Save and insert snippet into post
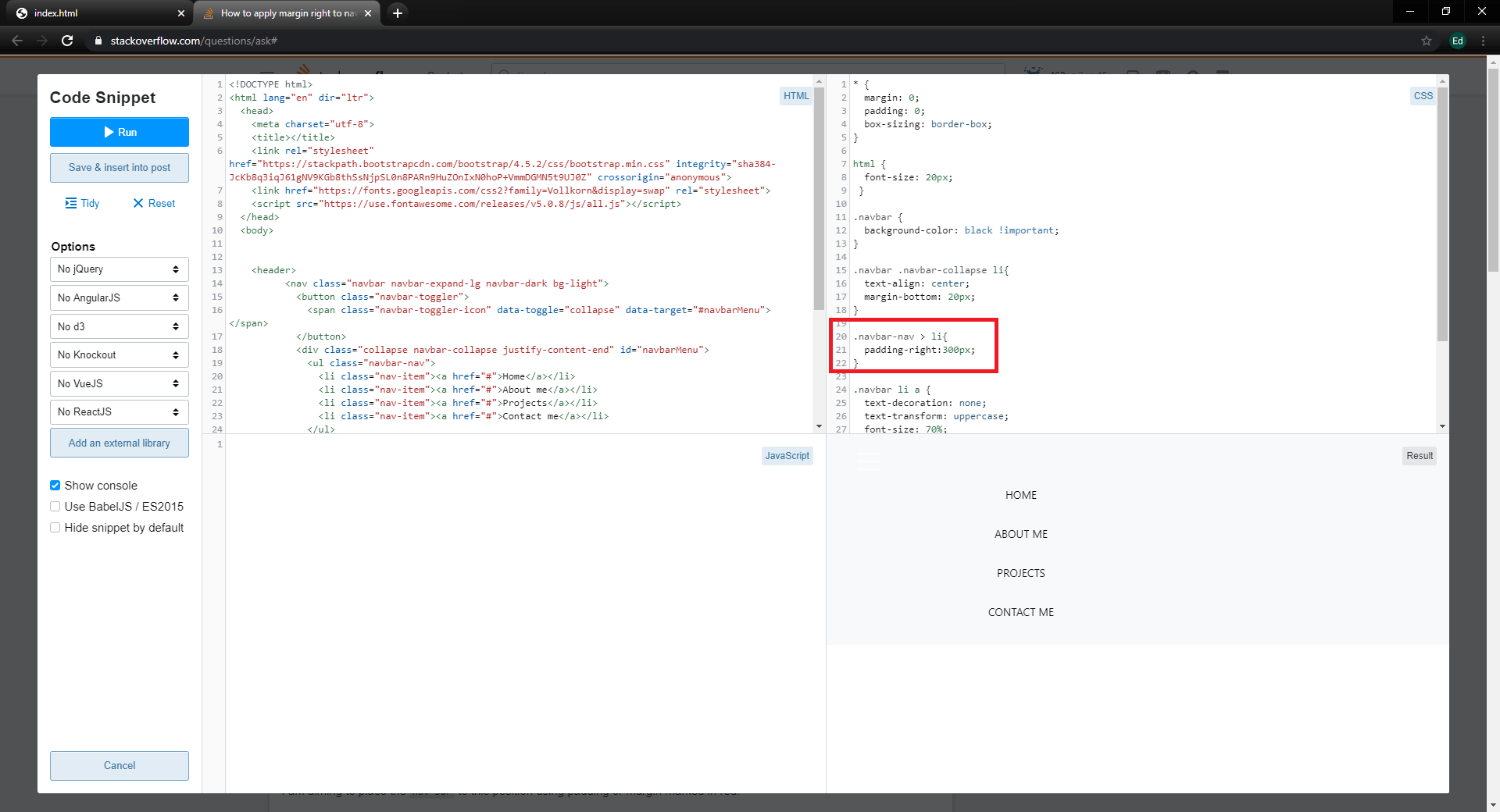The width and height of the screenshot is (1500, 812). [x=119, y=167]
